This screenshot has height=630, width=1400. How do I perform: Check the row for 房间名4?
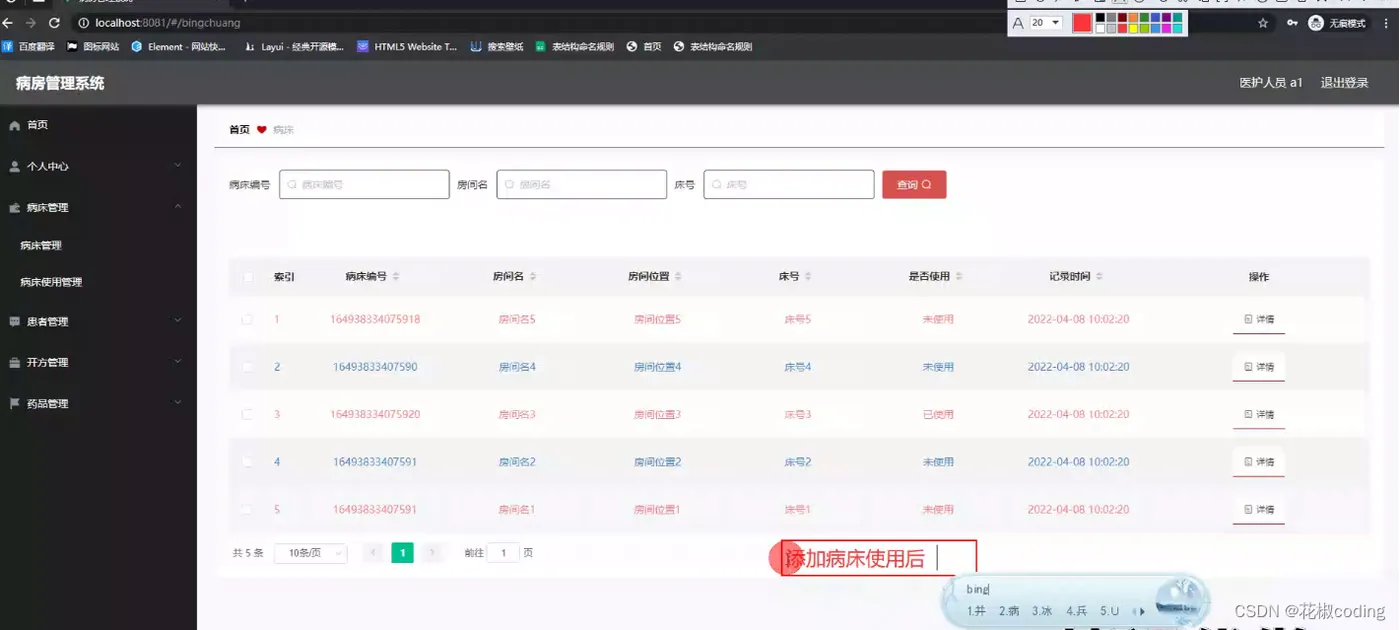(247, 367)
